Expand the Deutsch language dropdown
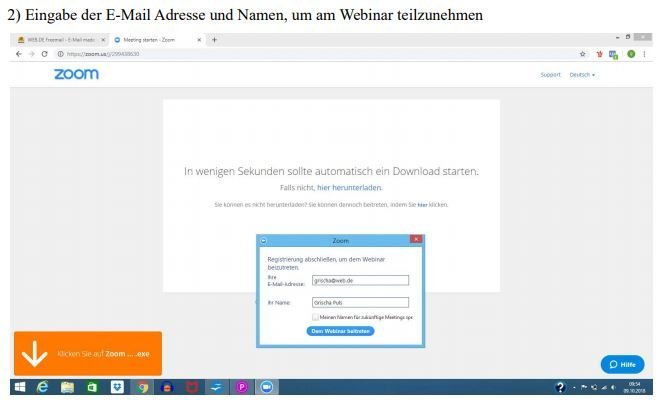The image size is (672, 407). click(582, 75)
